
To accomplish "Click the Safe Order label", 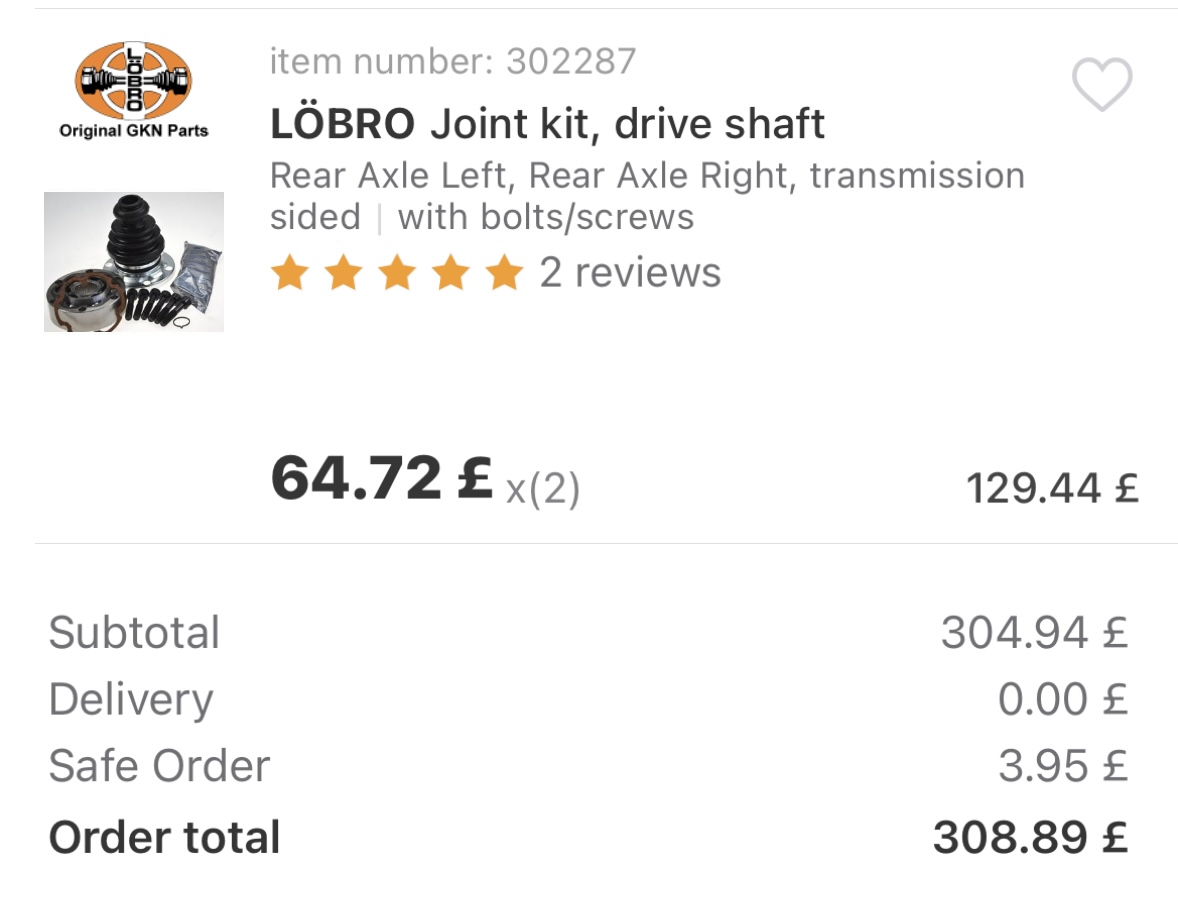I will (x=159, y=766).
